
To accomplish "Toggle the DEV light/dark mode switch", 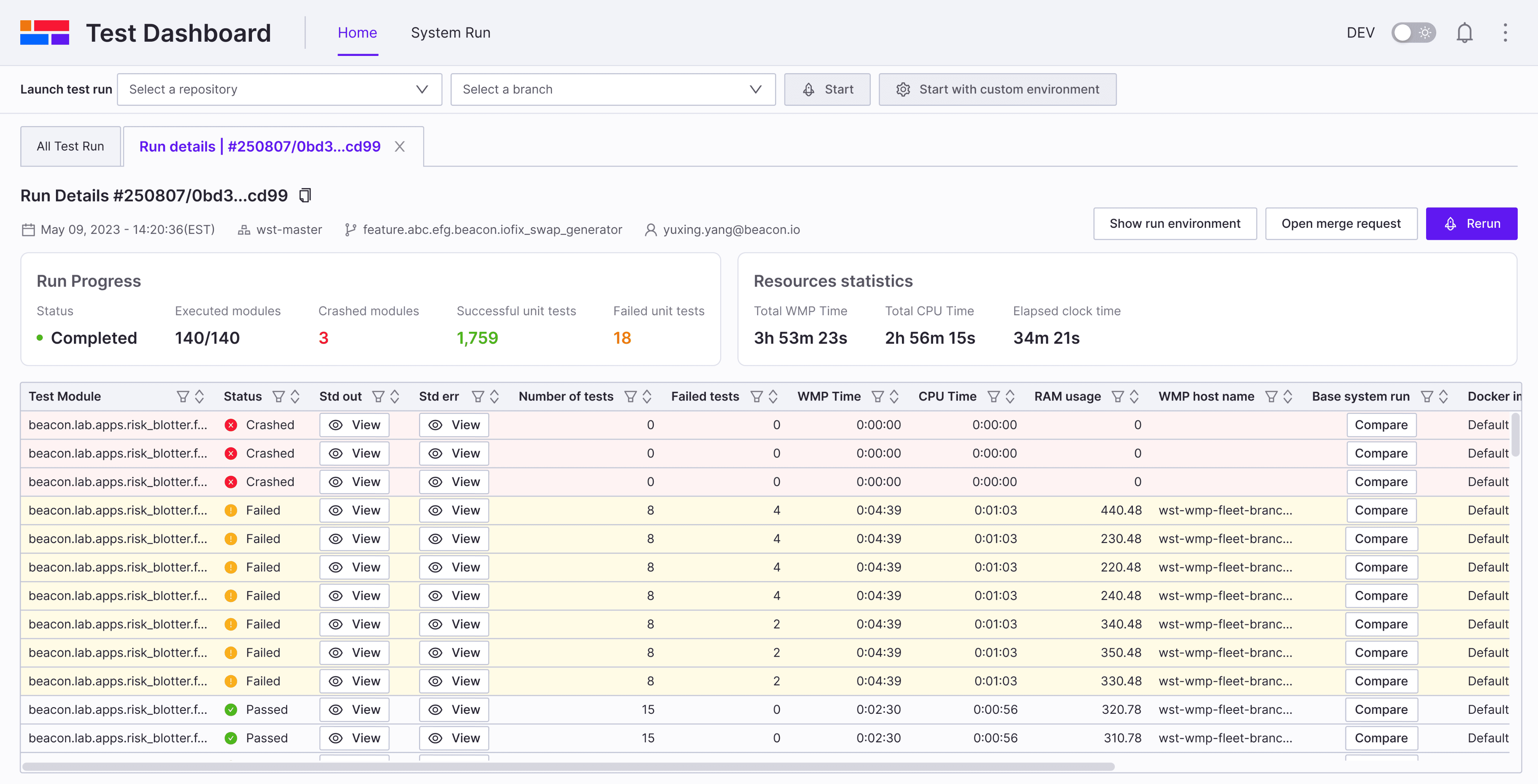I will [x=1413, y=33].
